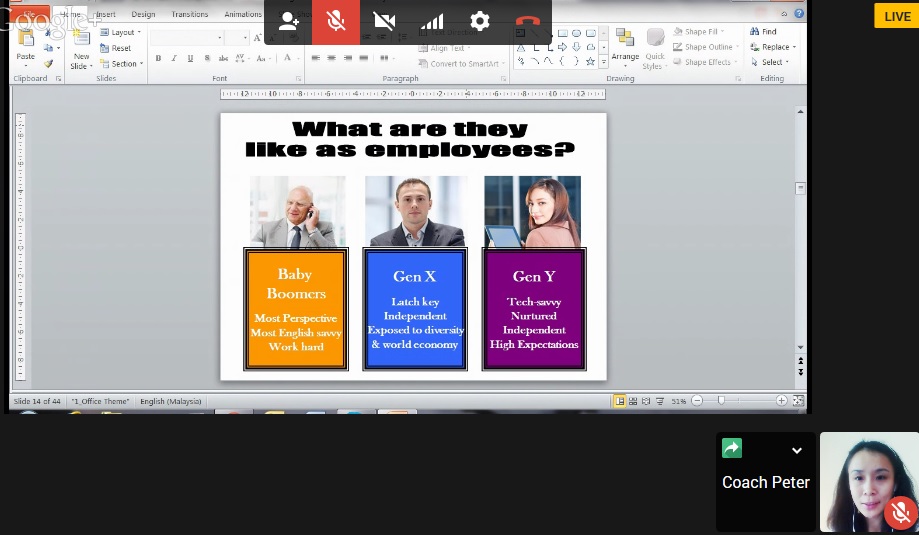Select the rectangle shape in shapes gallery
The width and height of the screenshot is (919, 535).
click(563, 33)
